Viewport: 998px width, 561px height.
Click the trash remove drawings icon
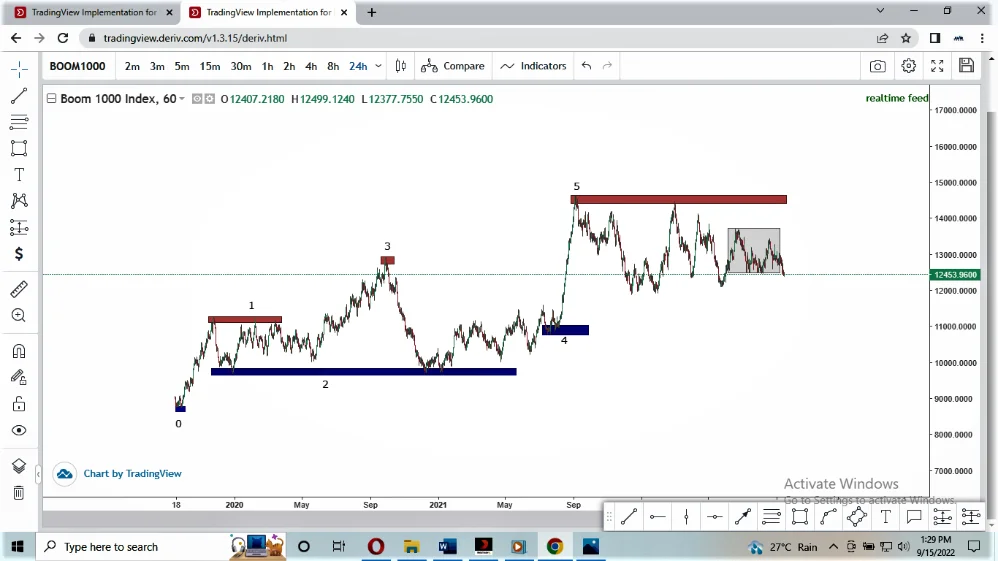point(19,492)
